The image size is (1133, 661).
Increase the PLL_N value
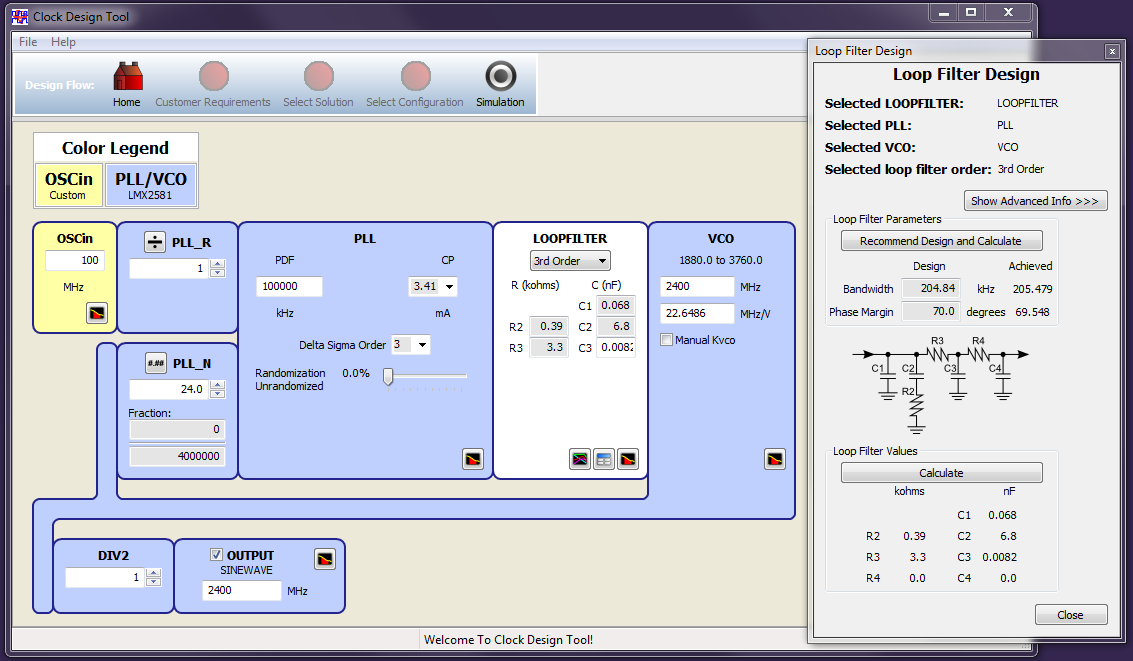coord(217,385)
